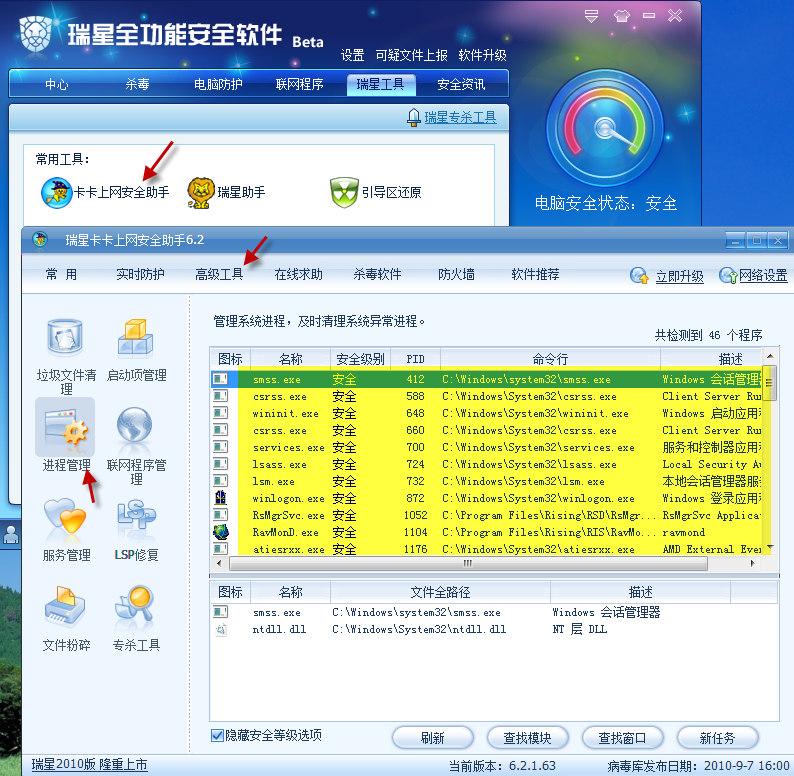Click the 卡卡 assistant window title icon
The width and height of the screenshot is (794, 776).
coord(40,239)
